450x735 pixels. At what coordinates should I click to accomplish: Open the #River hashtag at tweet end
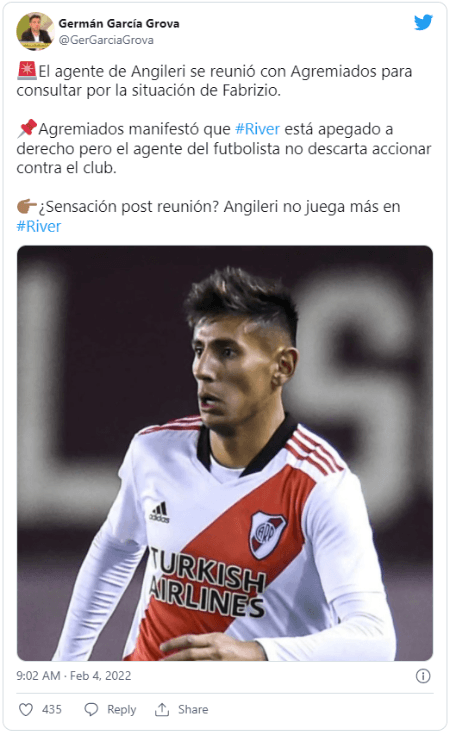tap(39, 226)
